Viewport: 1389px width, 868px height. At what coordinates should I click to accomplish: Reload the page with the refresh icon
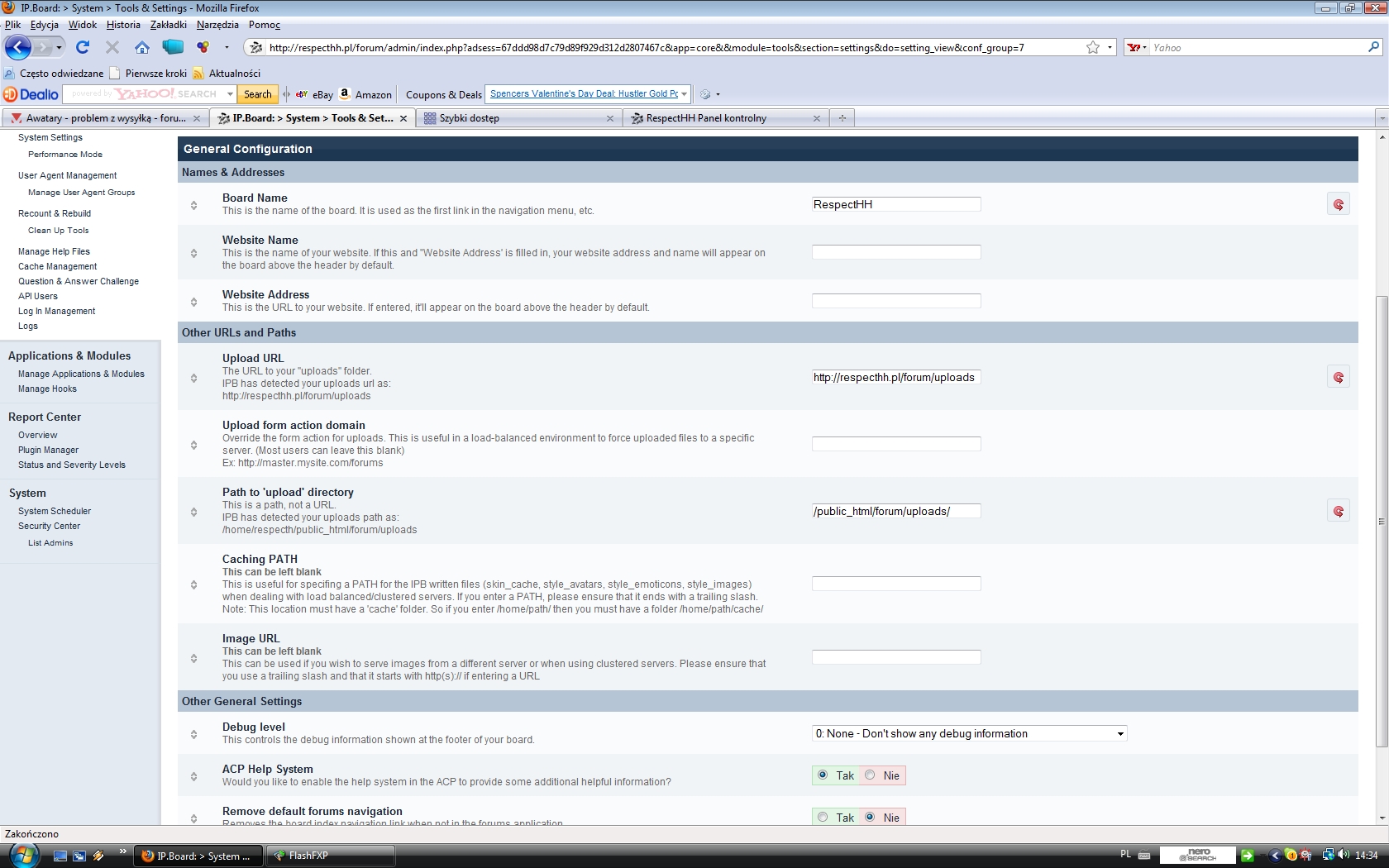[x=82, y=47]
